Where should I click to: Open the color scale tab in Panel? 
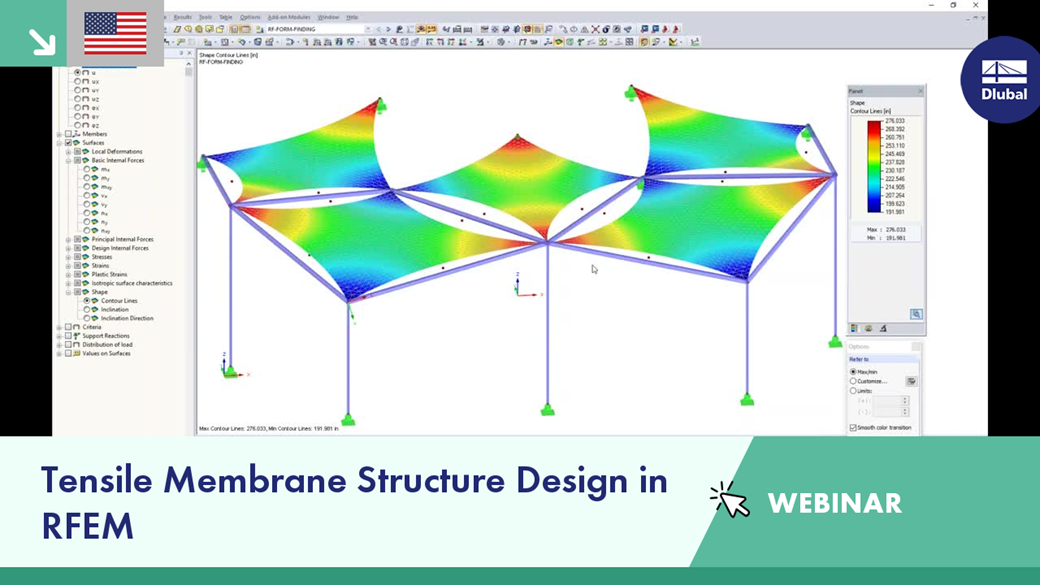[x=854, y=328]
